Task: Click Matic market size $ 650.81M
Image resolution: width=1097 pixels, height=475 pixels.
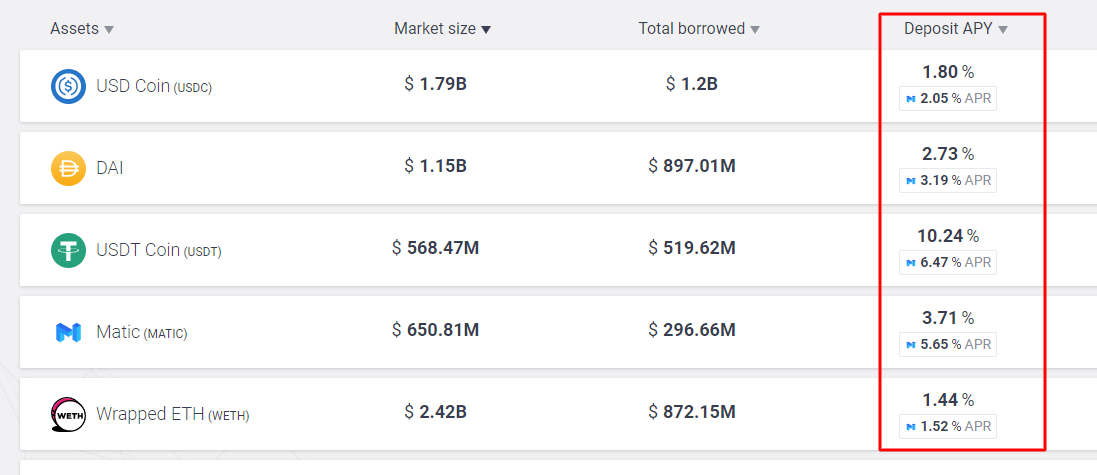Action: tap(435, 329)
